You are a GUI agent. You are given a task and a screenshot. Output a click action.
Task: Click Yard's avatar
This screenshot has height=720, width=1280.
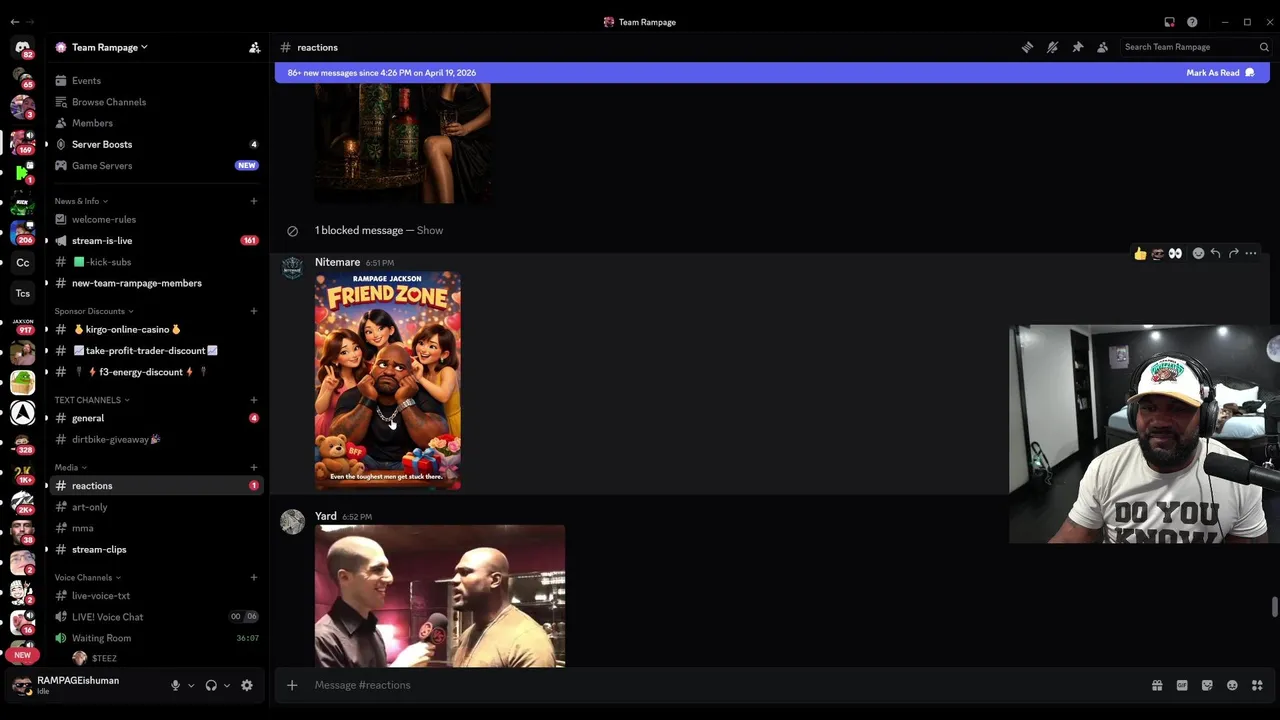point(292,522)
